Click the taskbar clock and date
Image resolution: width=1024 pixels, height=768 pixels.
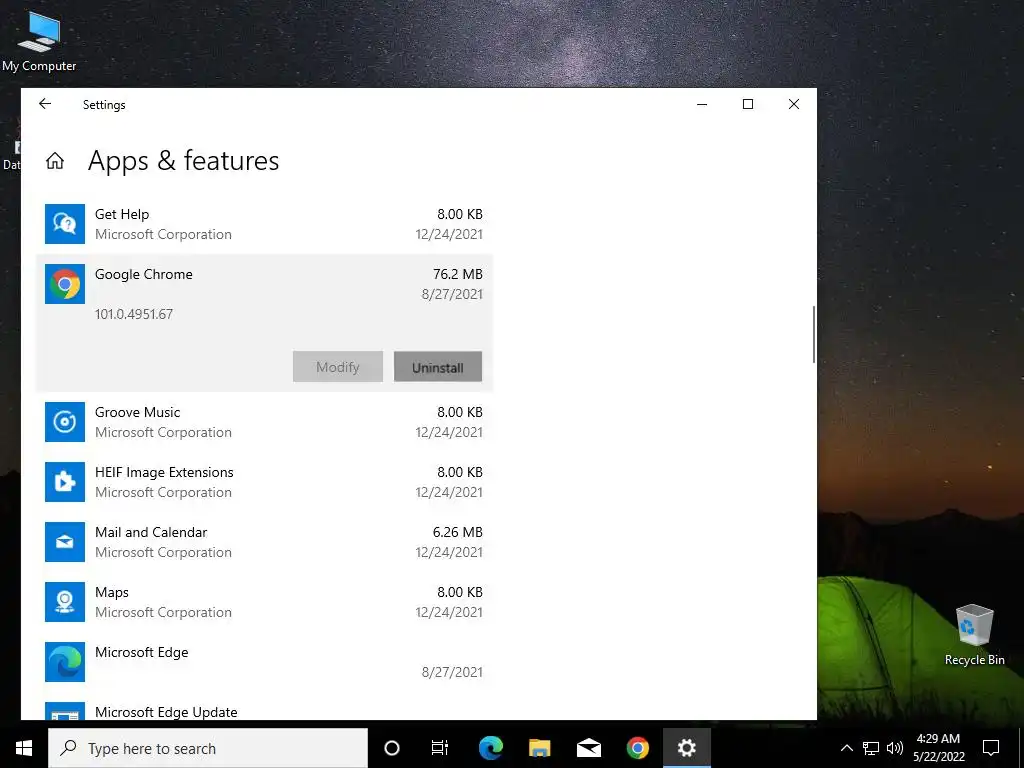[x=938, y=748]
